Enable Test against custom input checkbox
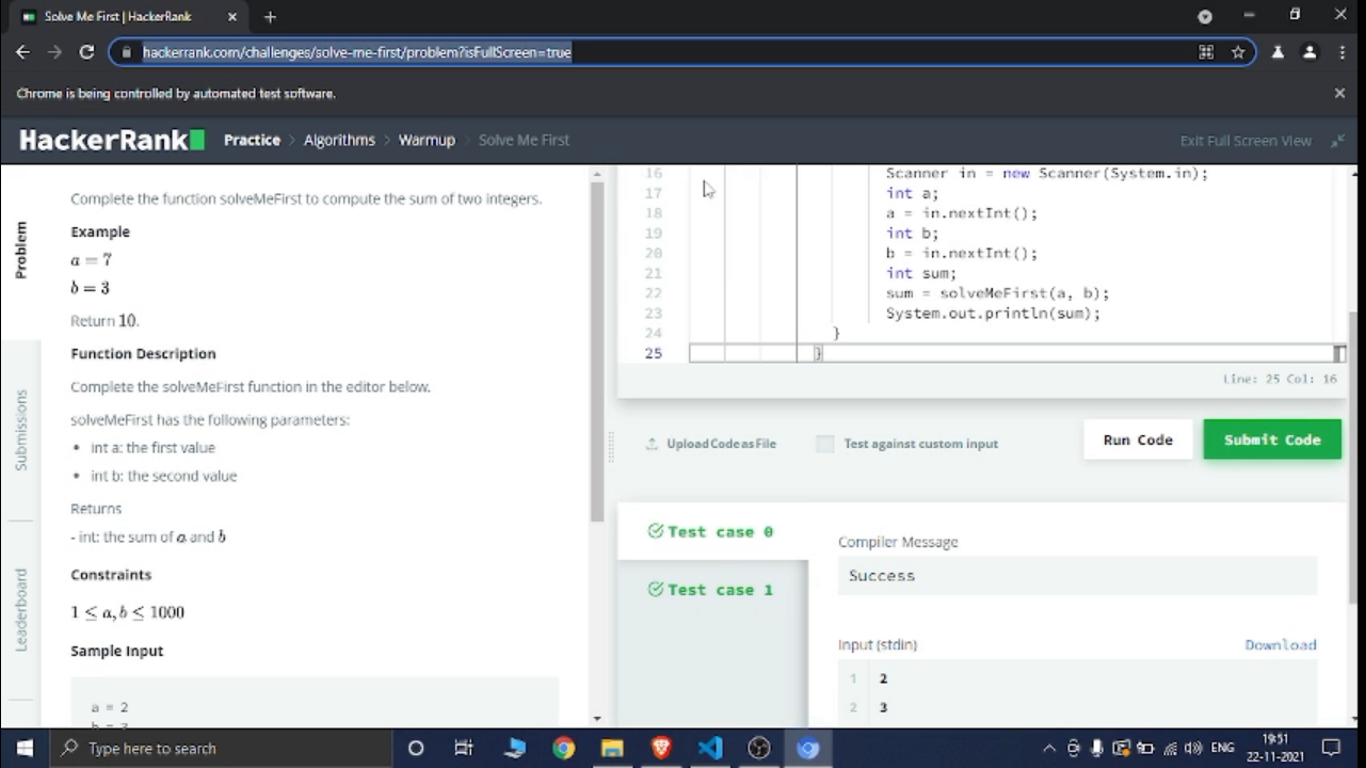1366x768 pixels. [825, 443]
